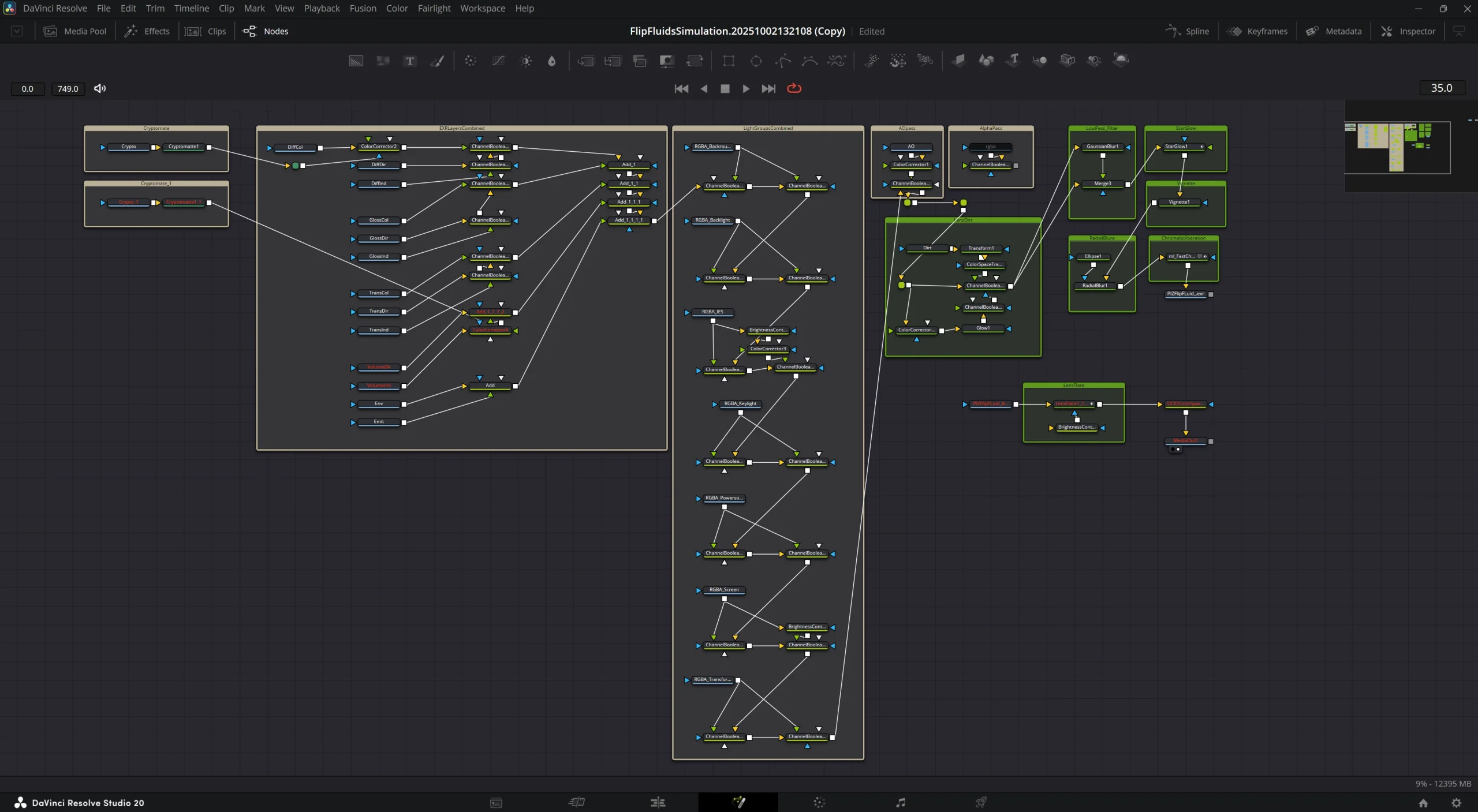Mute the timeline audio with the speaker icon

click(x=99, y=88)
